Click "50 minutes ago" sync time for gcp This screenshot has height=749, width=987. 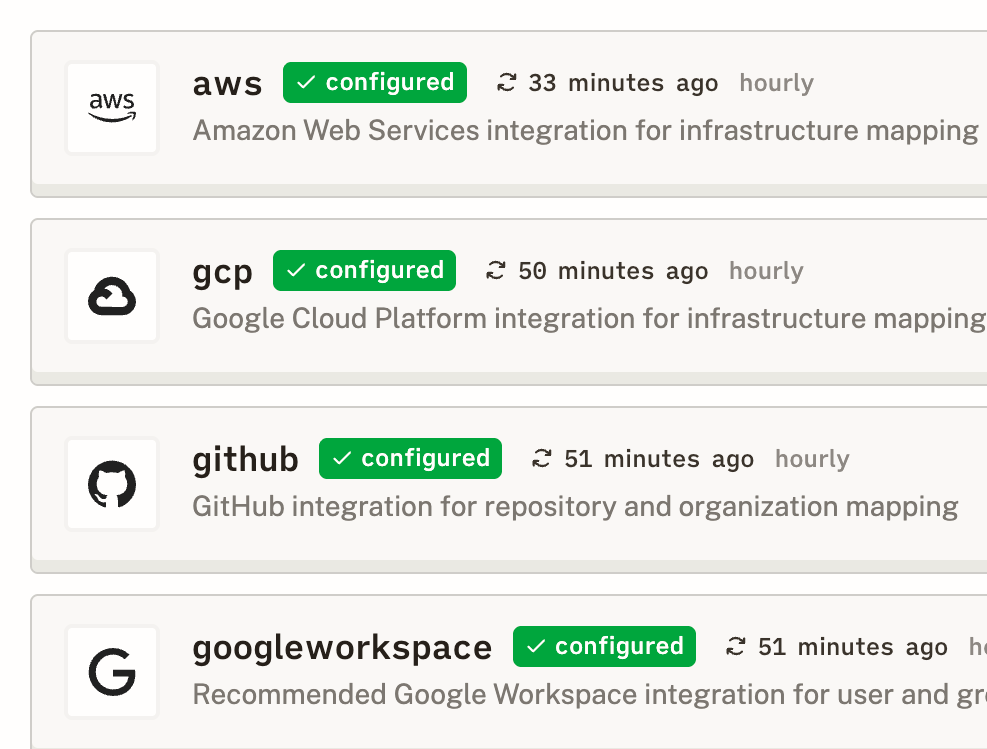(x=613, y=271)
